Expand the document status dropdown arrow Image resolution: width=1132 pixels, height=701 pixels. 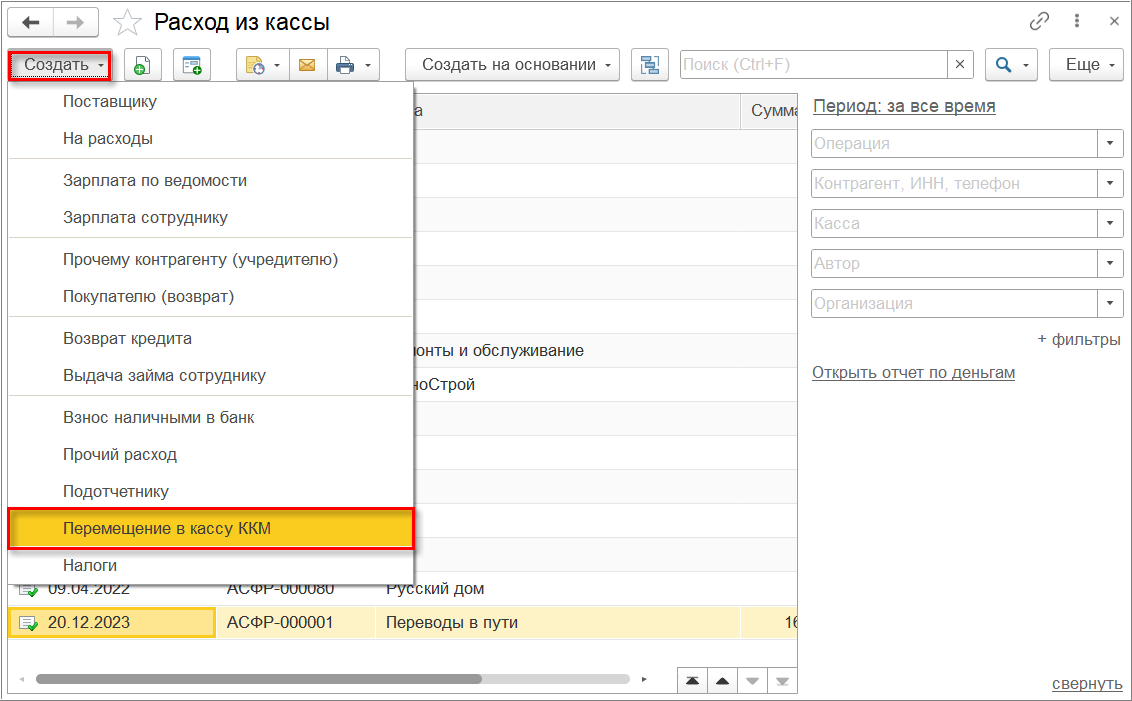pyautogui.click(x=277, y=66)
